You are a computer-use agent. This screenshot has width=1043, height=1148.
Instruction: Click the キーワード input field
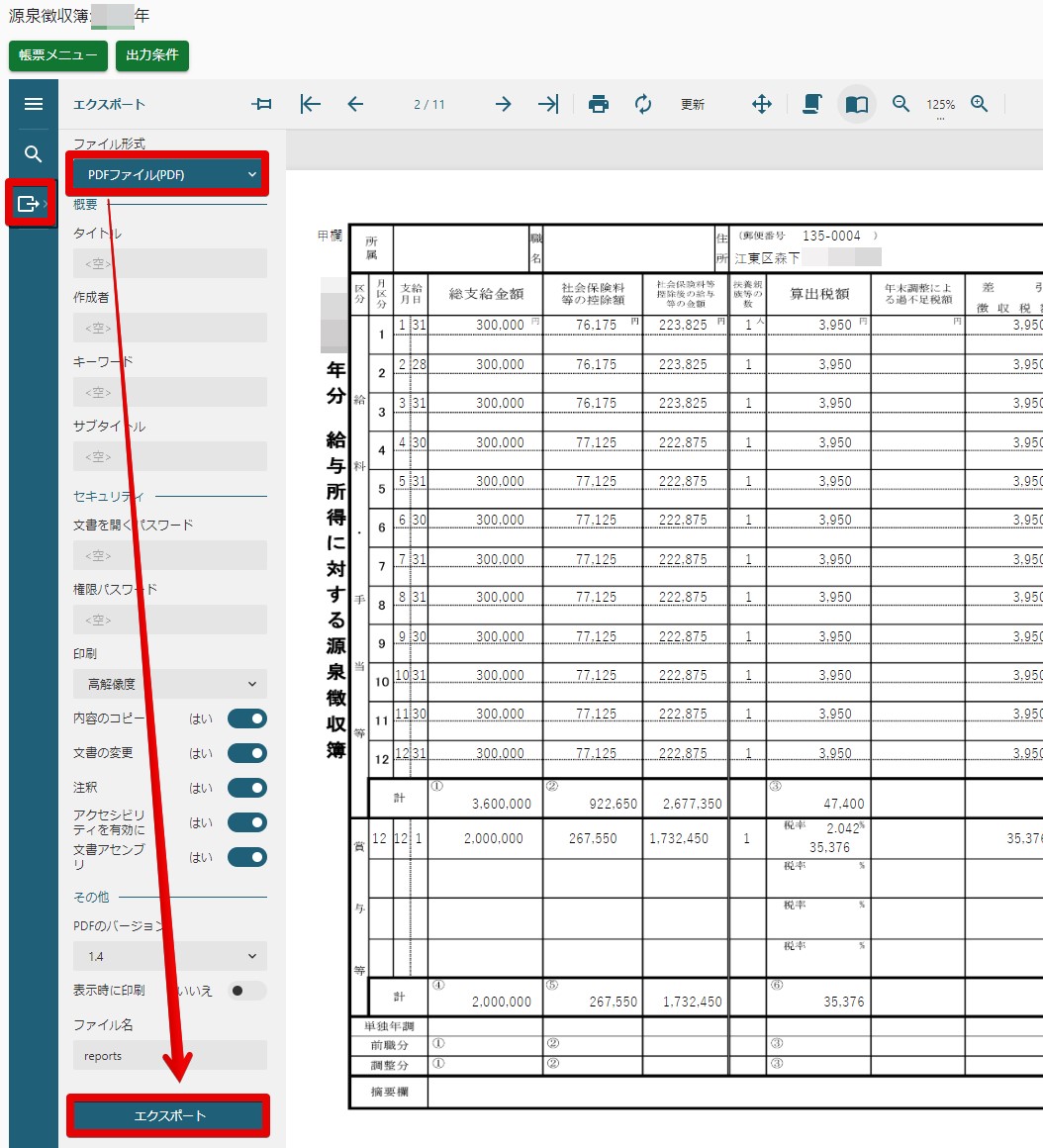(x=170, y=393)
